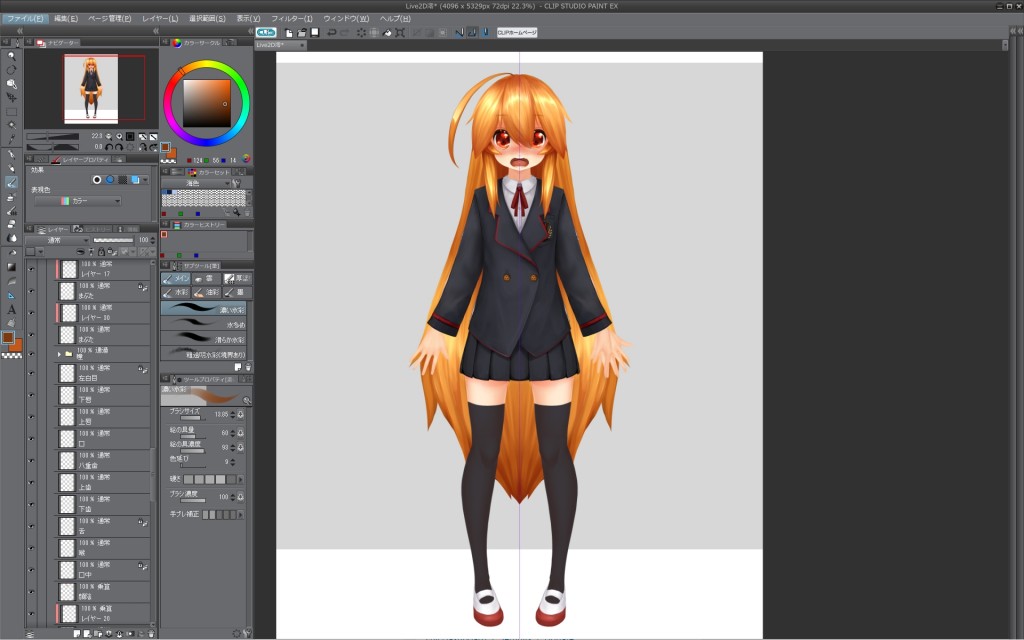This screenshot has height=640, width=1024.
Task: Toggle visibility of レイヤー 10 layer
Action: click(31, 313)
